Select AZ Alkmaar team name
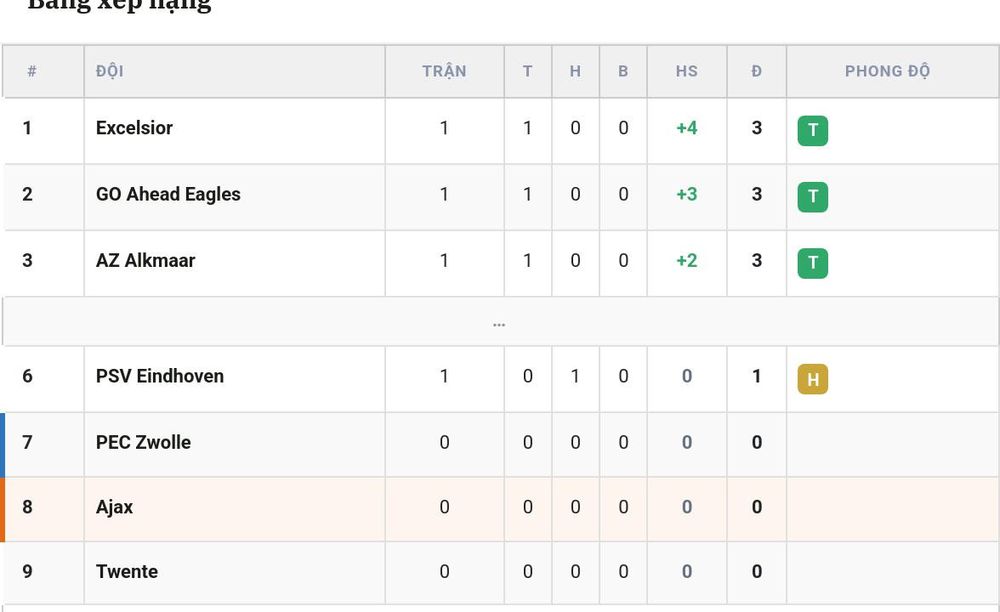The height and width of the screenshot is (612, 1000). point(145,261)
